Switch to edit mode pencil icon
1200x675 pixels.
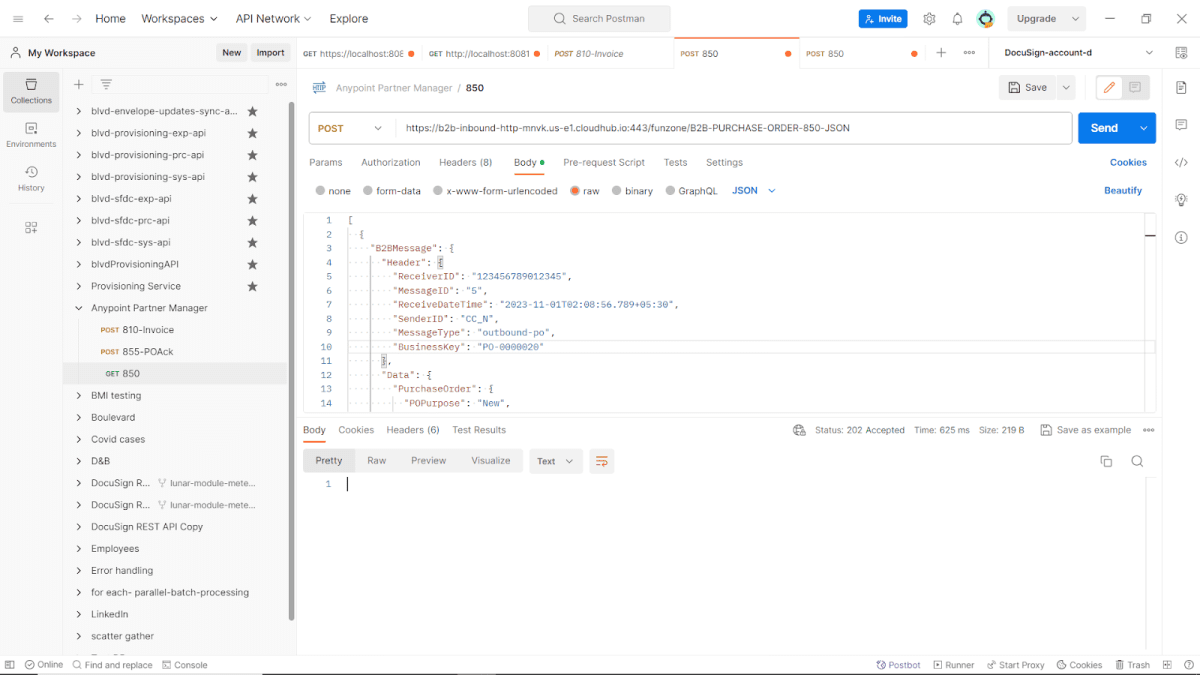pyautogui.click(x=1109, y=88)
